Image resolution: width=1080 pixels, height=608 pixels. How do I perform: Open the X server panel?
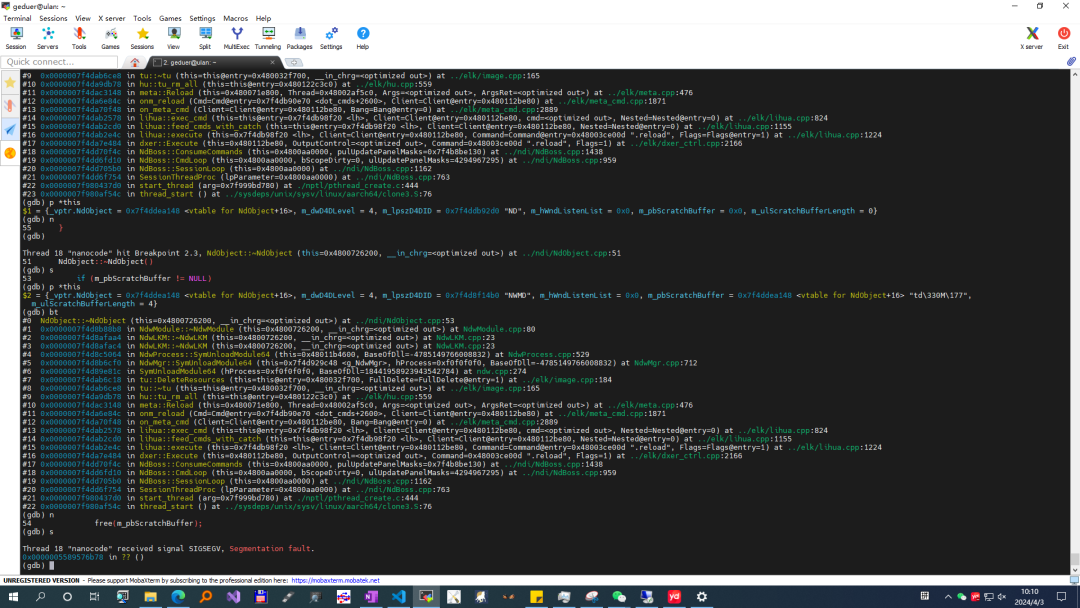click(x=1031, y=38)
